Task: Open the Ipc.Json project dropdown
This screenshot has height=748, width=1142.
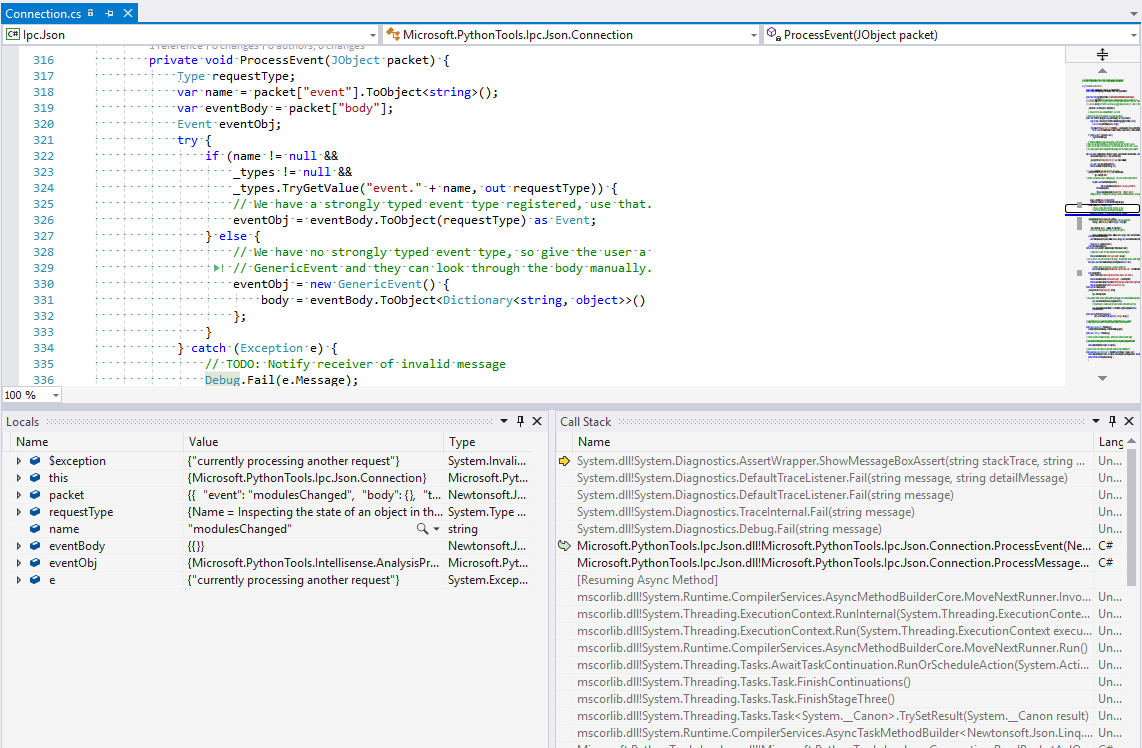Action: (x=372, y=35)
